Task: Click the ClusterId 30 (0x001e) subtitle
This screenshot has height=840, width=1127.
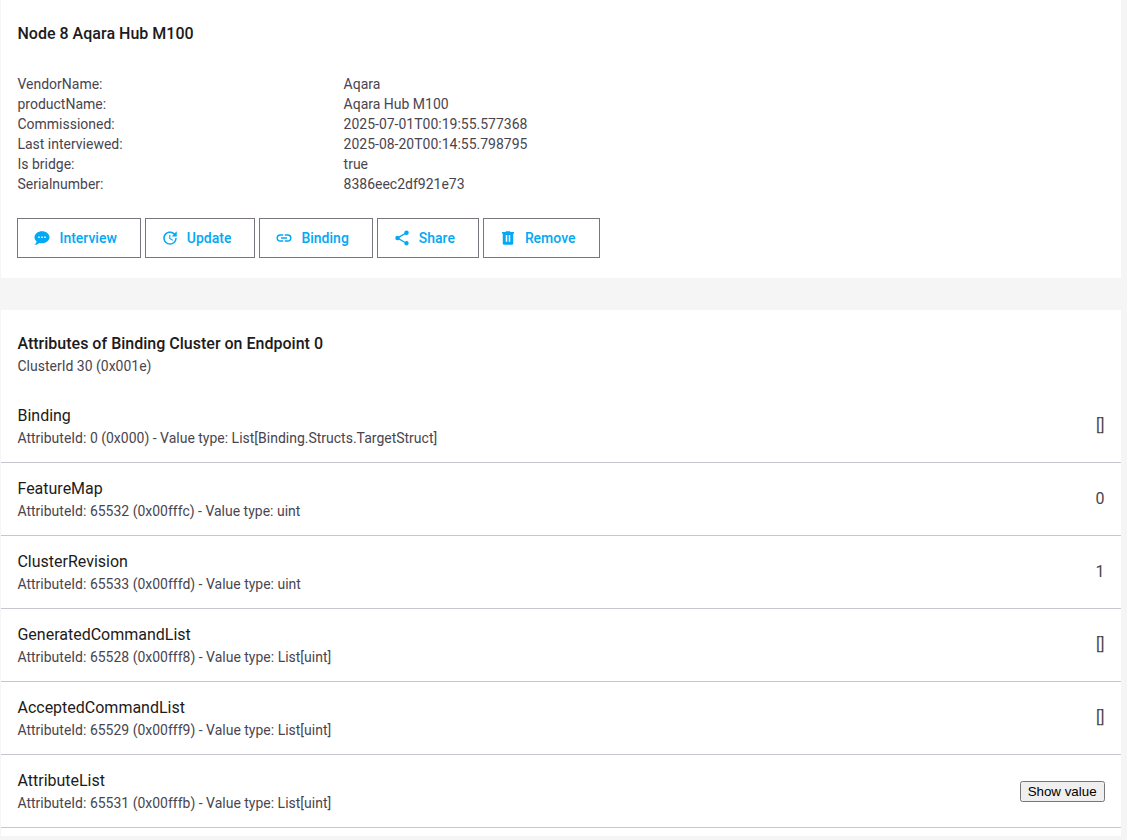Action: tap(84, 366)
